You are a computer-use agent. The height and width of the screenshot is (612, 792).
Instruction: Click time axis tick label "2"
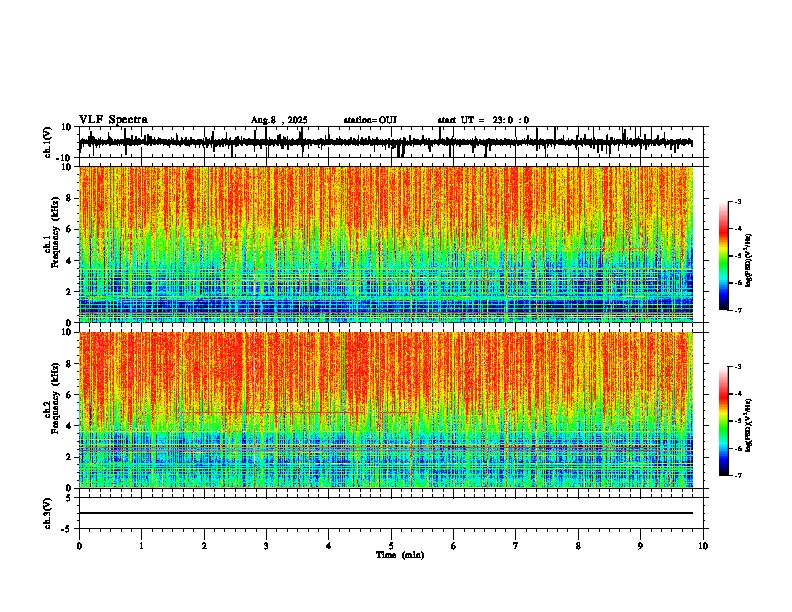204,546
